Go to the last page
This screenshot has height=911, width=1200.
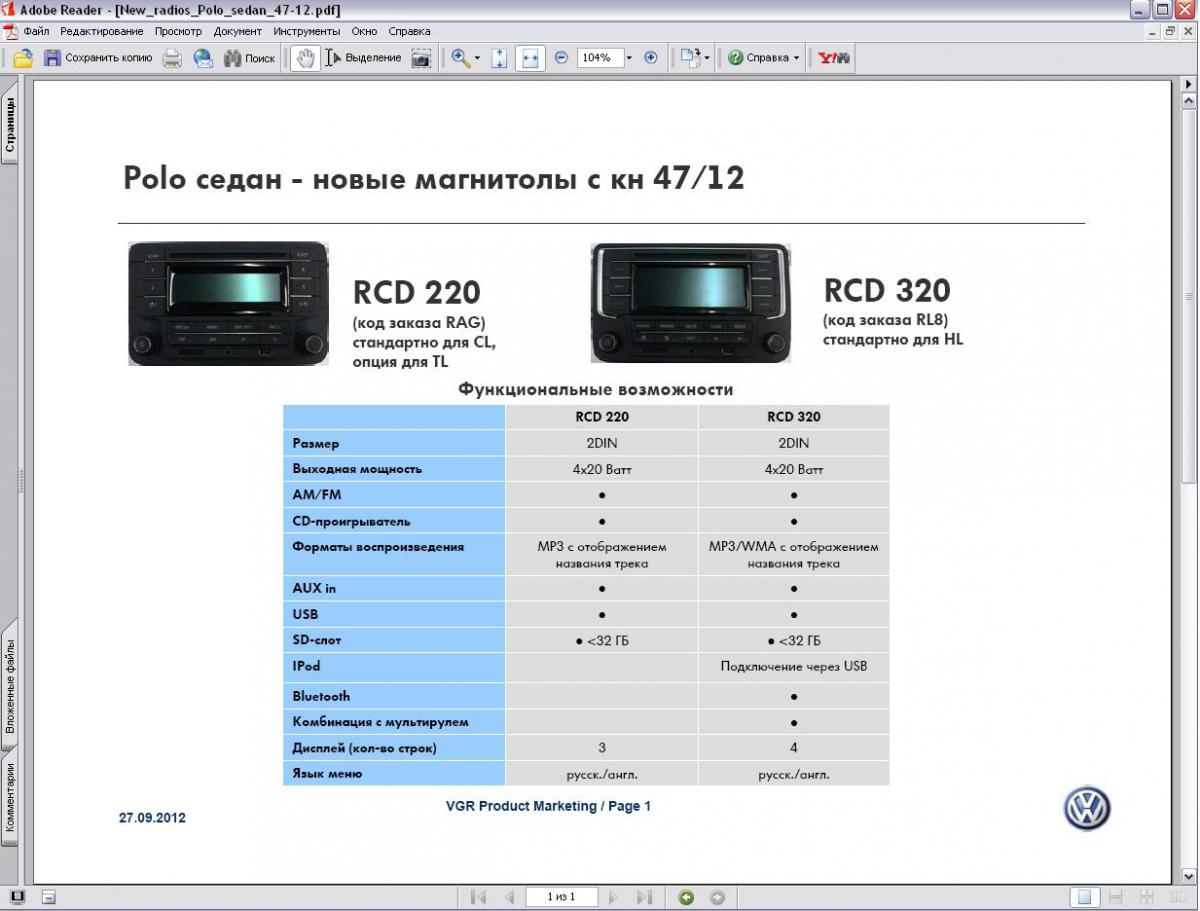pos(644,897)
